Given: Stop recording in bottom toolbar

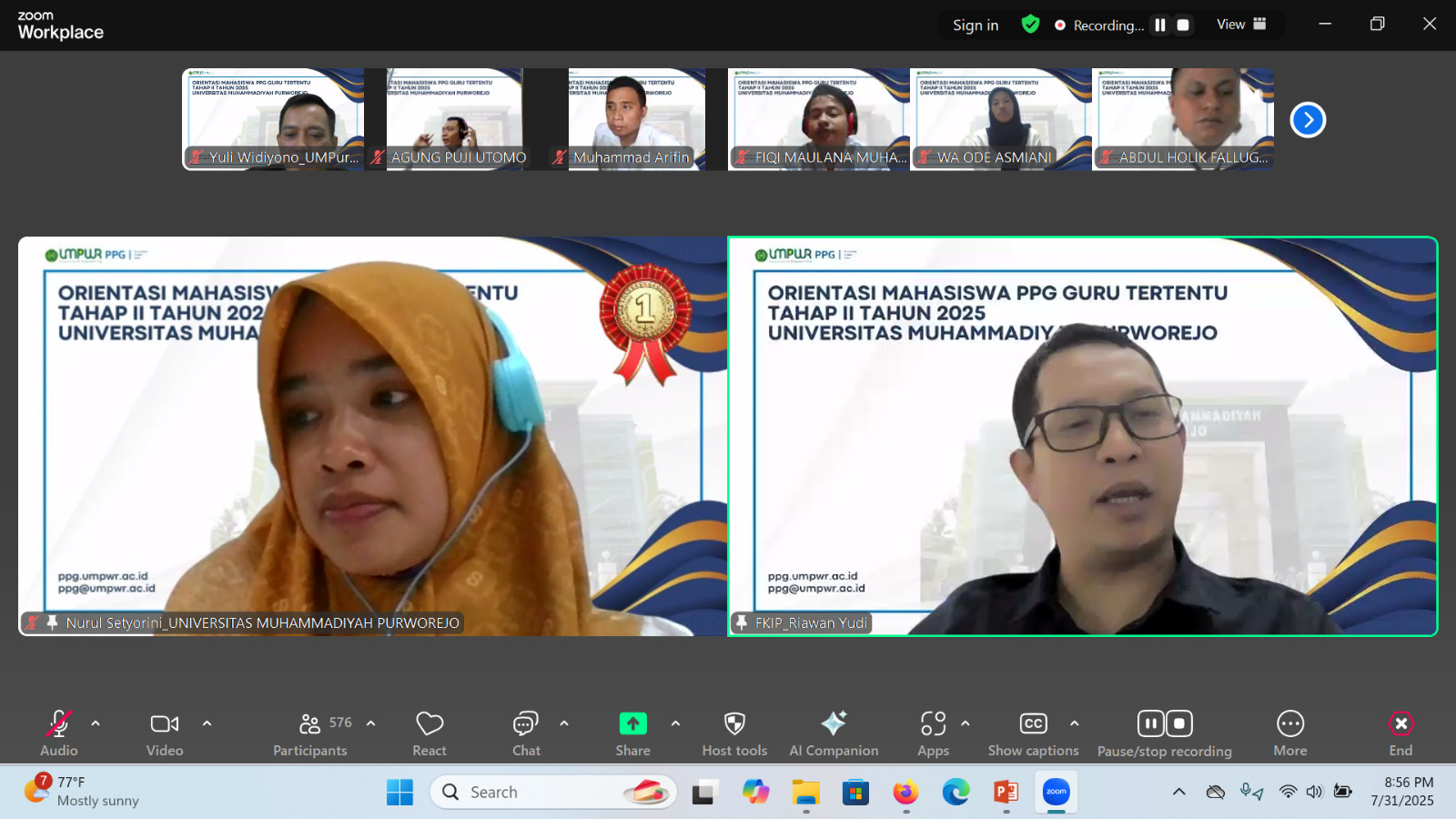Looking at the screenshot, I should pyautogui.click(x=1179, y=723).
